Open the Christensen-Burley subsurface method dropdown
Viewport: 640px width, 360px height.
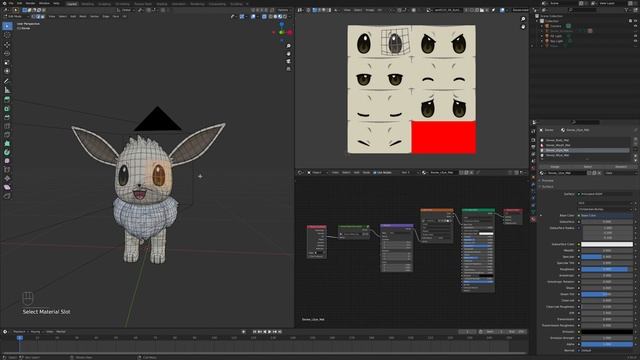point(606,209)
